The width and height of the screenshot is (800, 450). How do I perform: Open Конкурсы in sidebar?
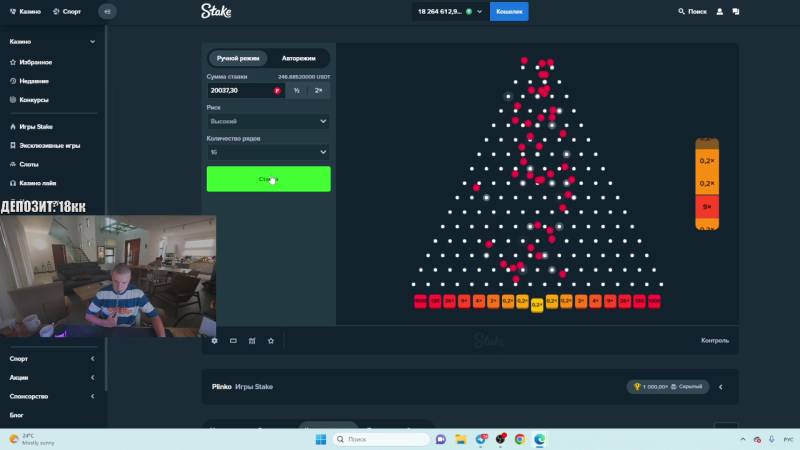click(29, 100)
